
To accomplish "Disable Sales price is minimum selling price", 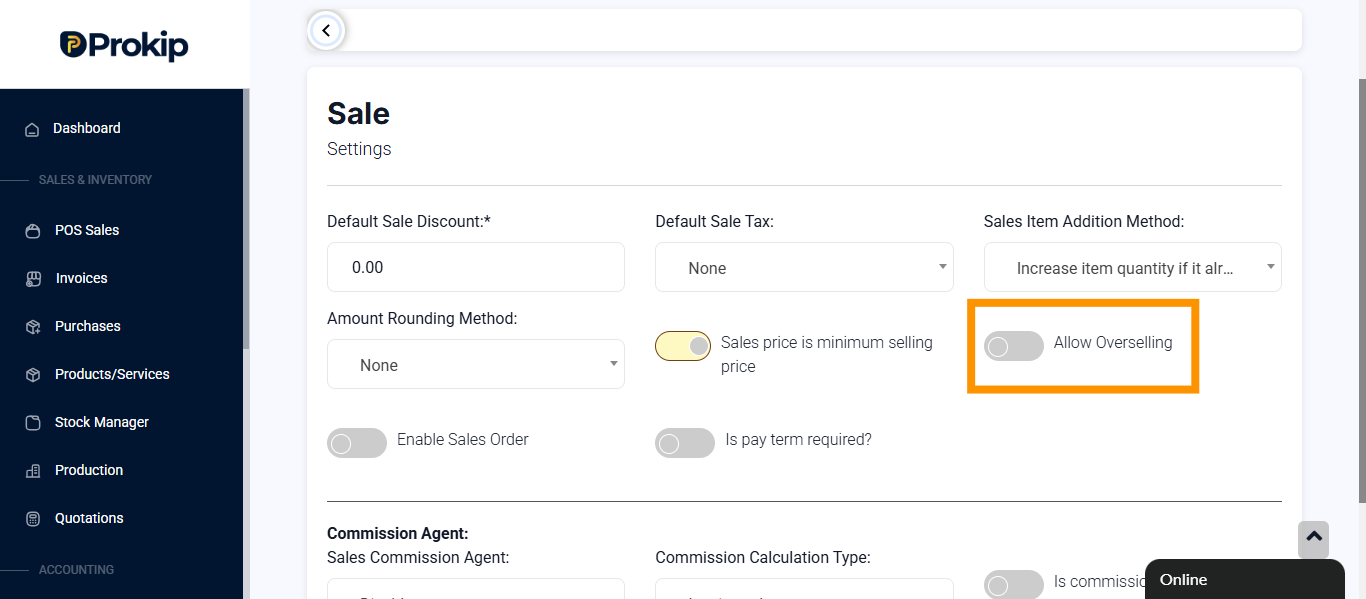I will (684, 346).
